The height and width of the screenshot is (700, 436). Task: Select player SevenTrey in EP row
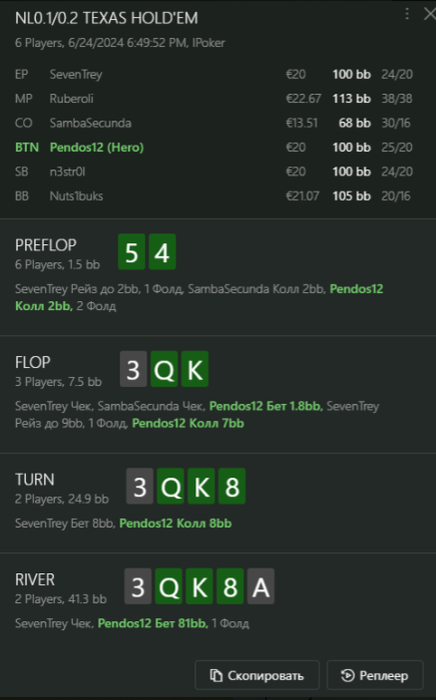tap(76, 74)
